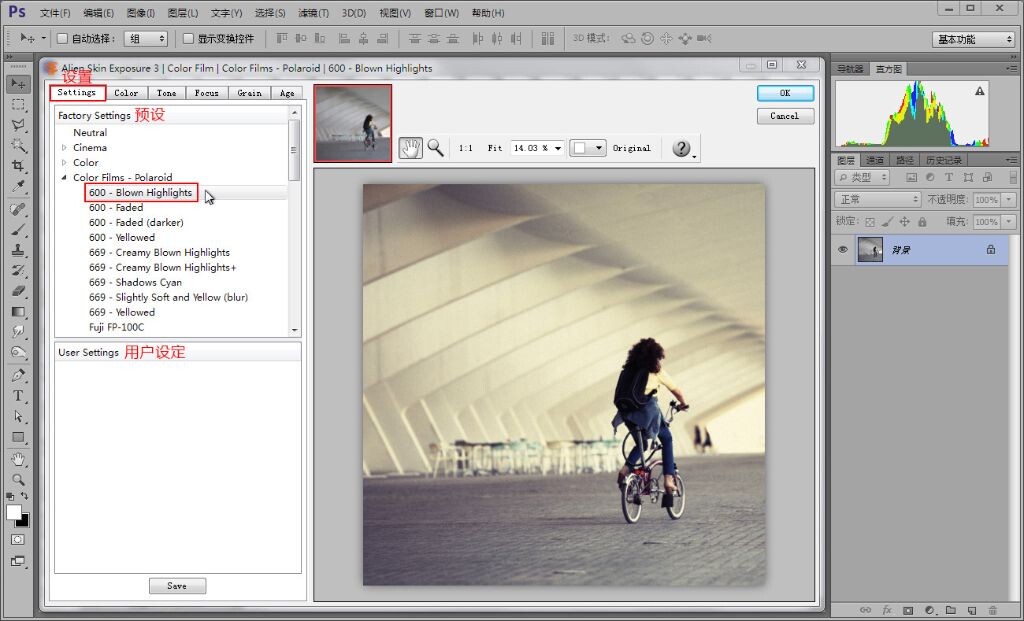The image size is (1024, 621).
Task: Switch to the Age tab
Action: click(x=287, y=93)
